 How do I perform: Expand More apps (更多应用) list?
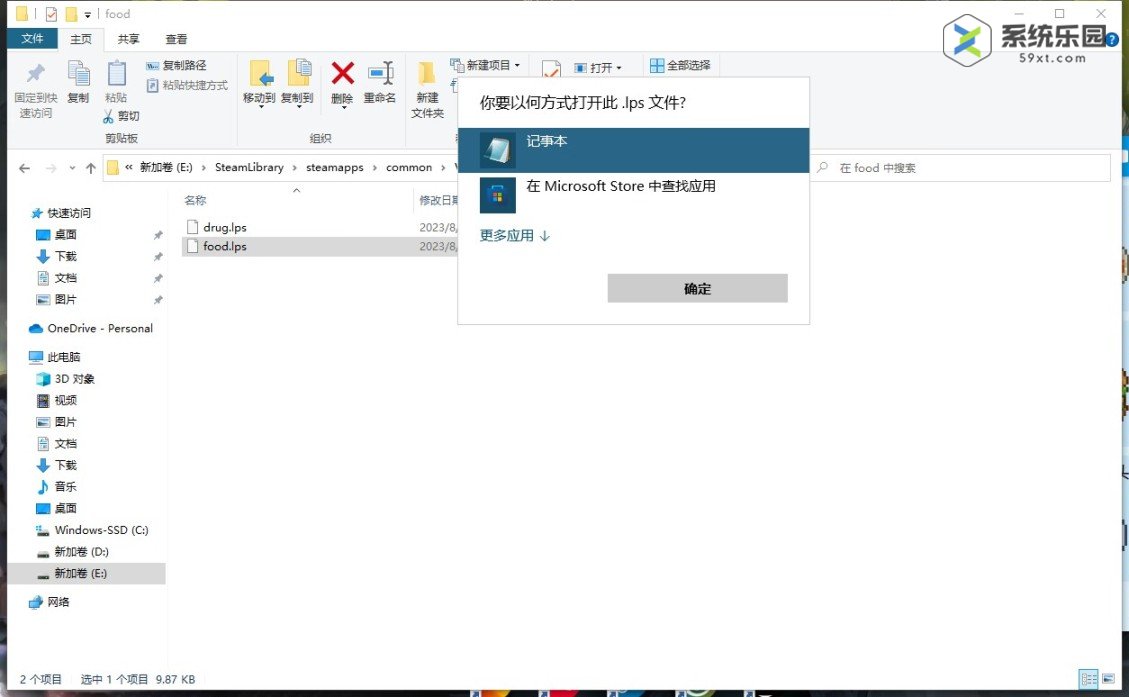[x=515, y=236]
